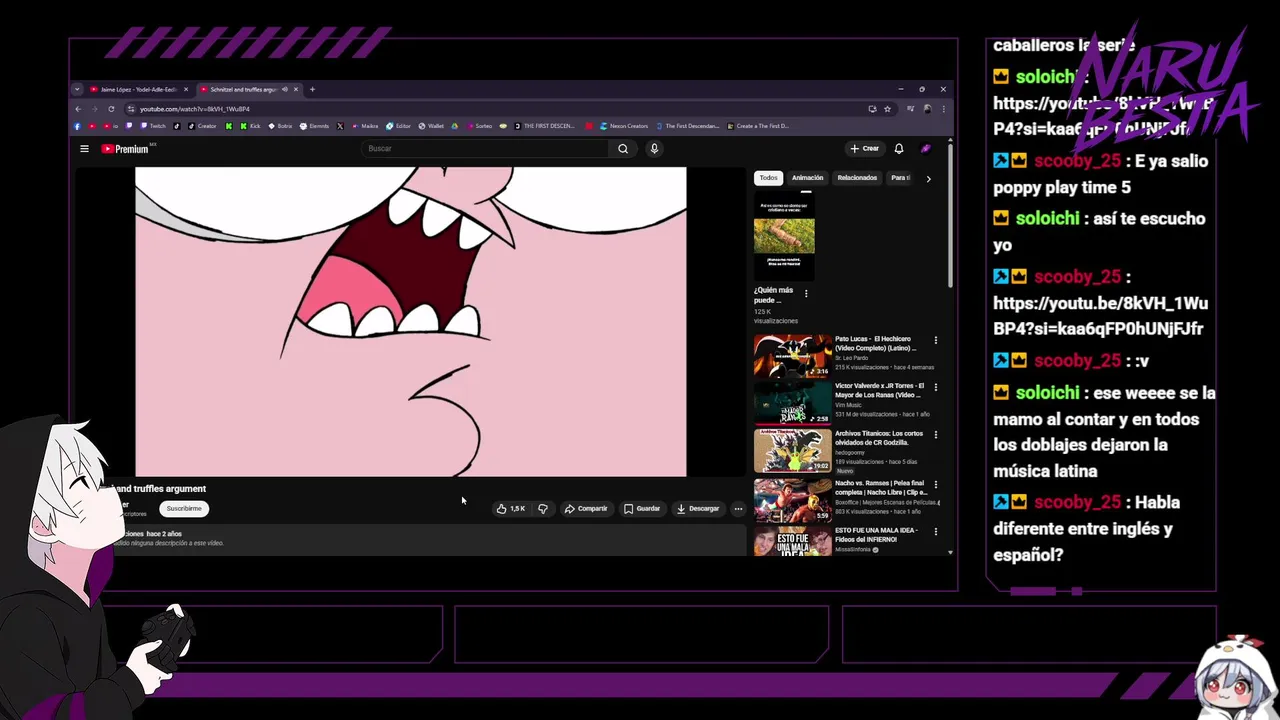
Task: Select the Todos filter chip
Action: click(768, 178)
